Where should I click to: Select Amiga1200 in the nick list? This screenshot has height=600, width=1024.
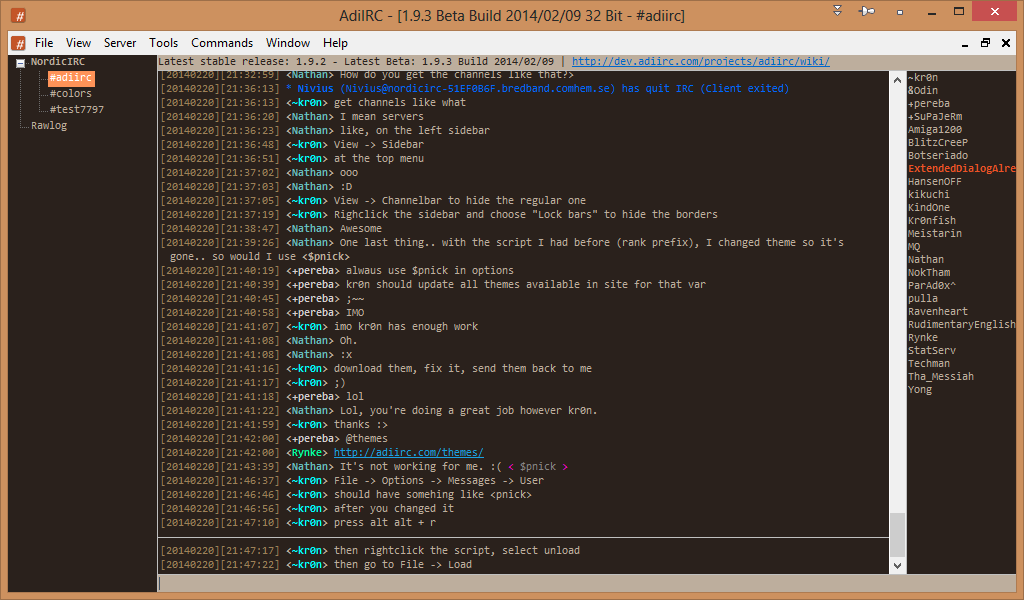[935, 130]
